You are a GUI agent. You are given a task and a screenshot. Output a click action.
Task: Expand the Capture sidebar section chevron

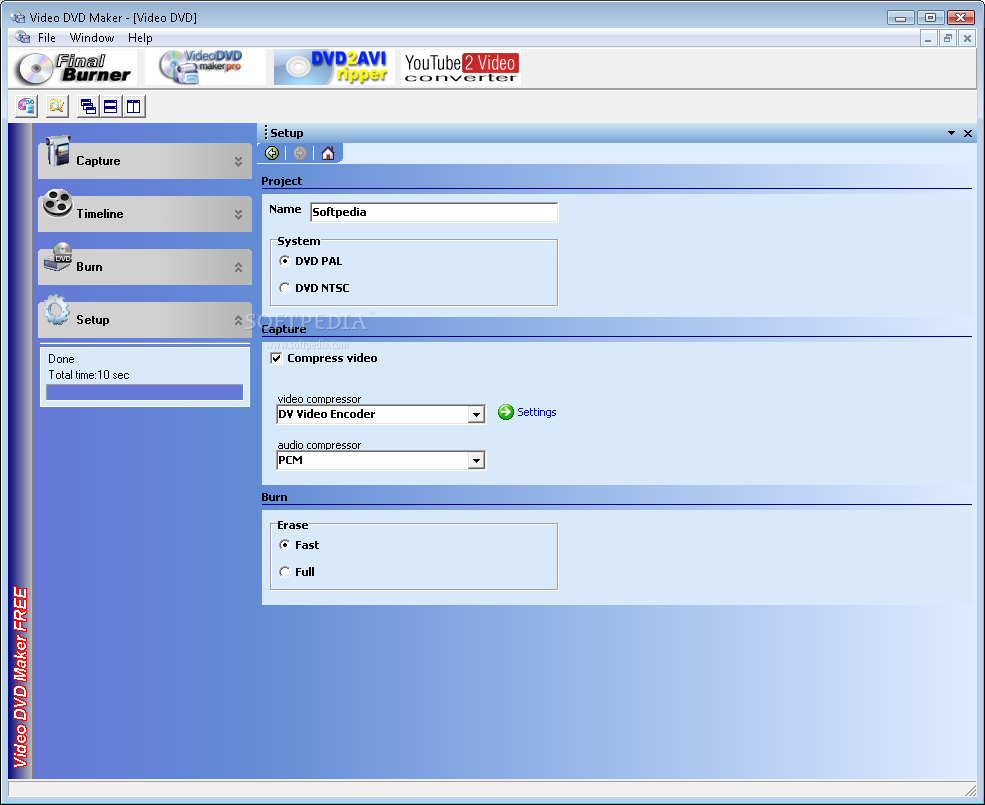pos(239,162)
